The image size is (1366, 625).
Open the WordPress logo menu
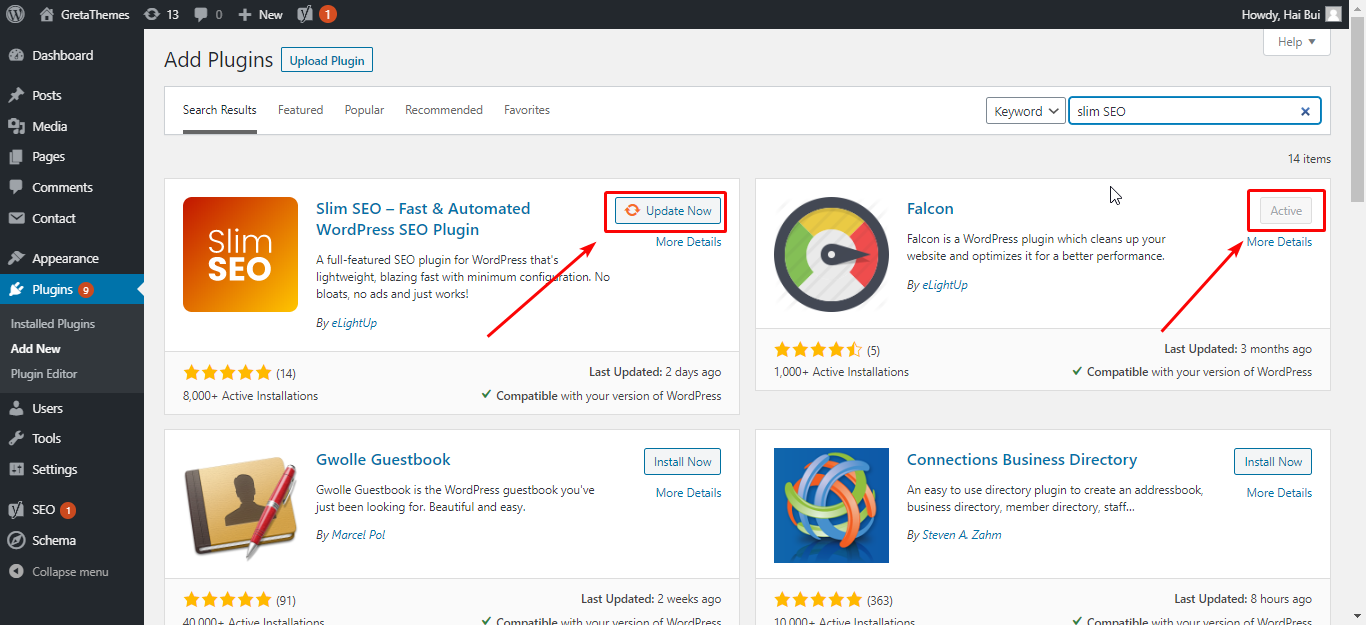click(15, 14)
